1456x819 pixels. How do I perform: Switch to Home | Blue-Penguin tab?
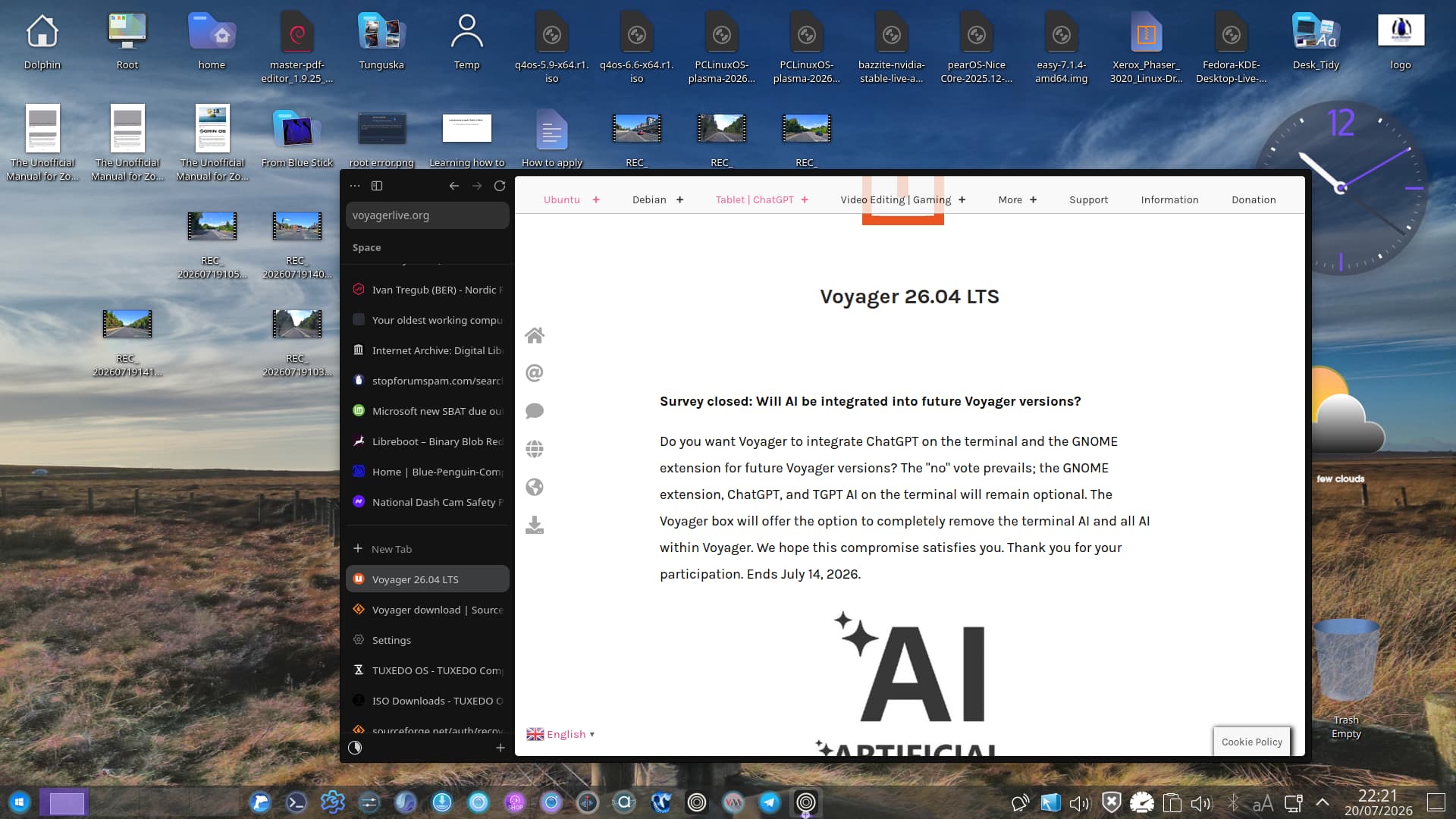[x=428, y=472]
